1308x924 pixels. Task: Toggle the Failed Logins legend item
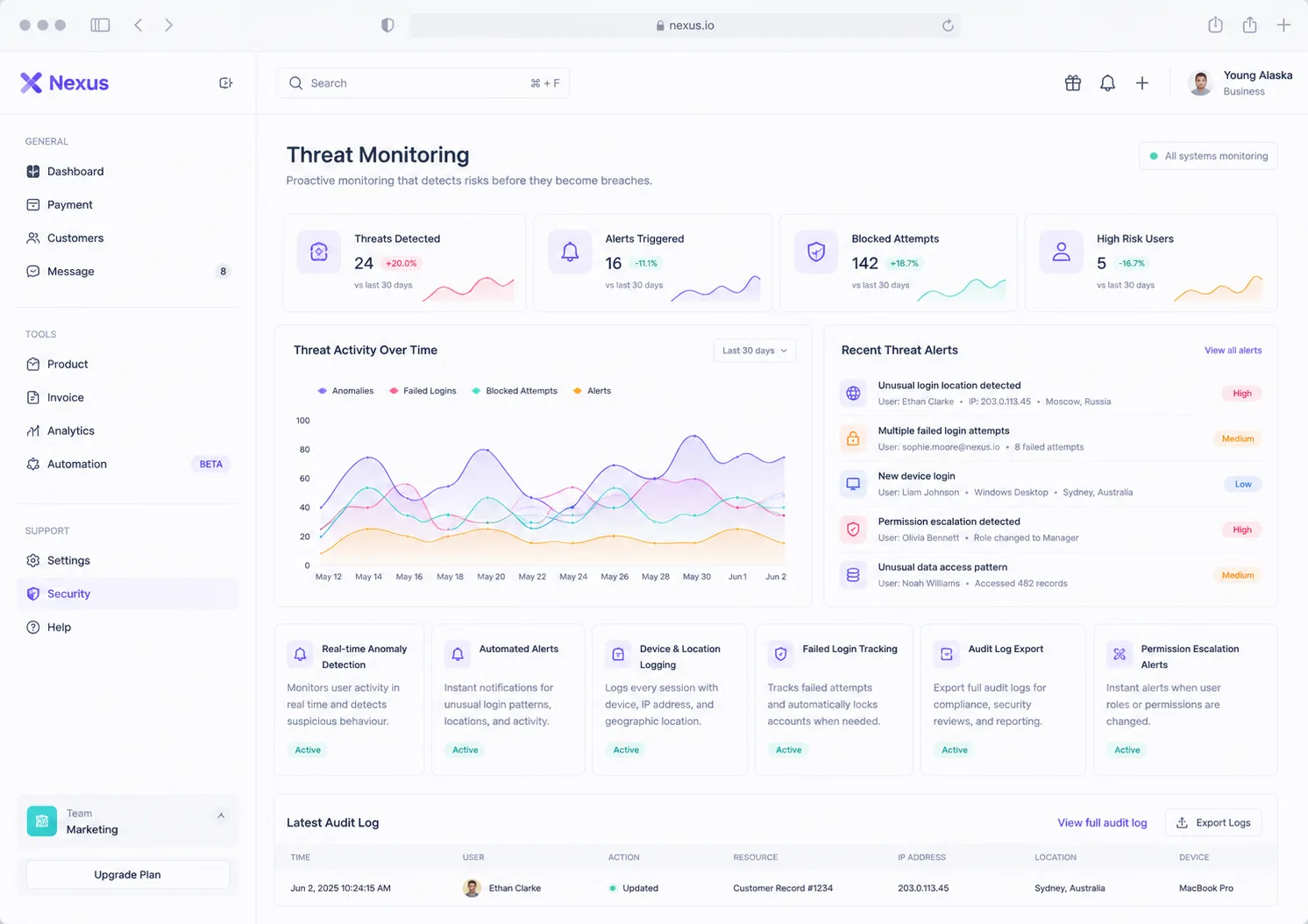[x=423, y=391]
